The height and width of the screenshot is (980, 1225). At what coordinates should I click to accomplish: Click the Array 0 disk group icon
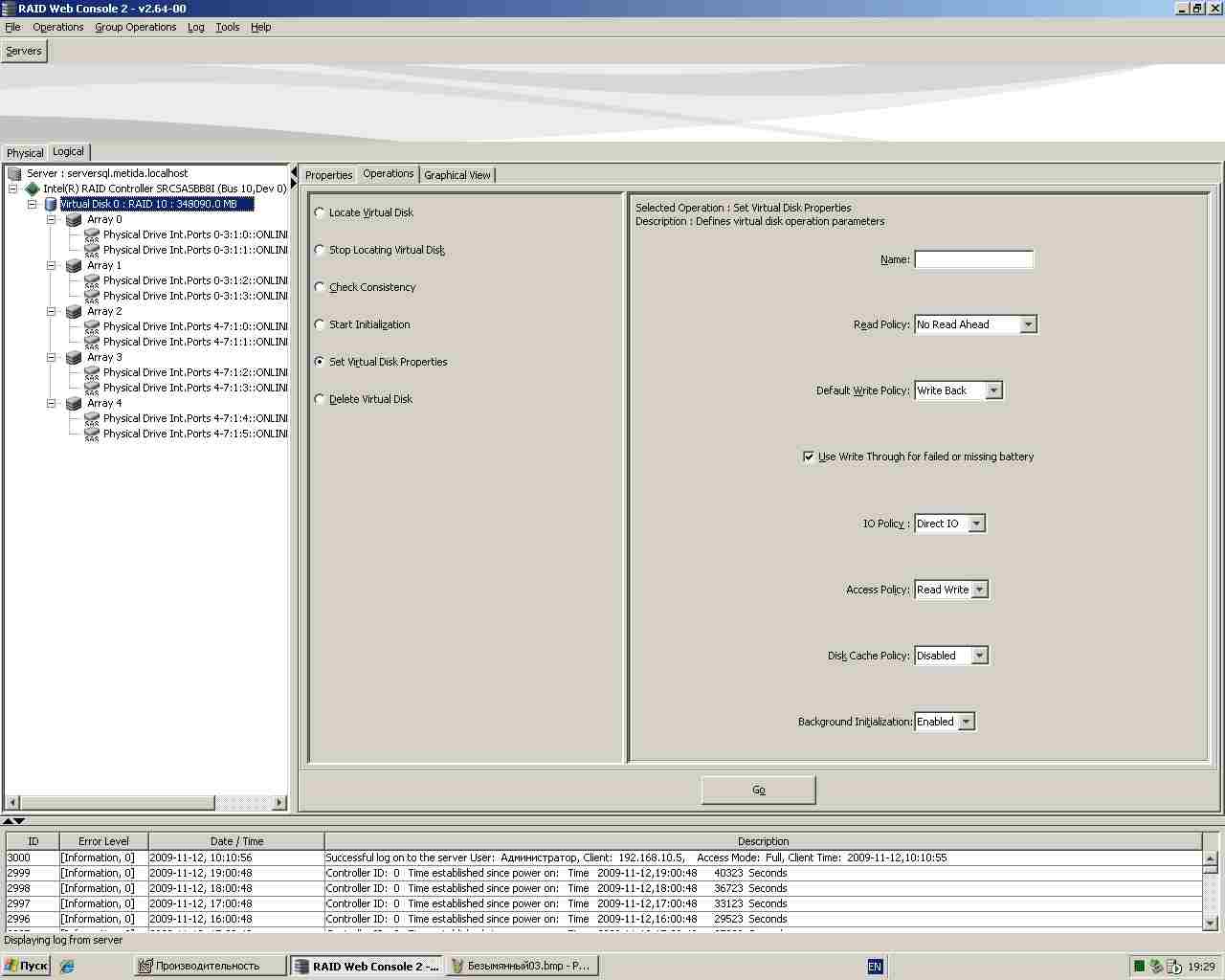coord(74,219)
